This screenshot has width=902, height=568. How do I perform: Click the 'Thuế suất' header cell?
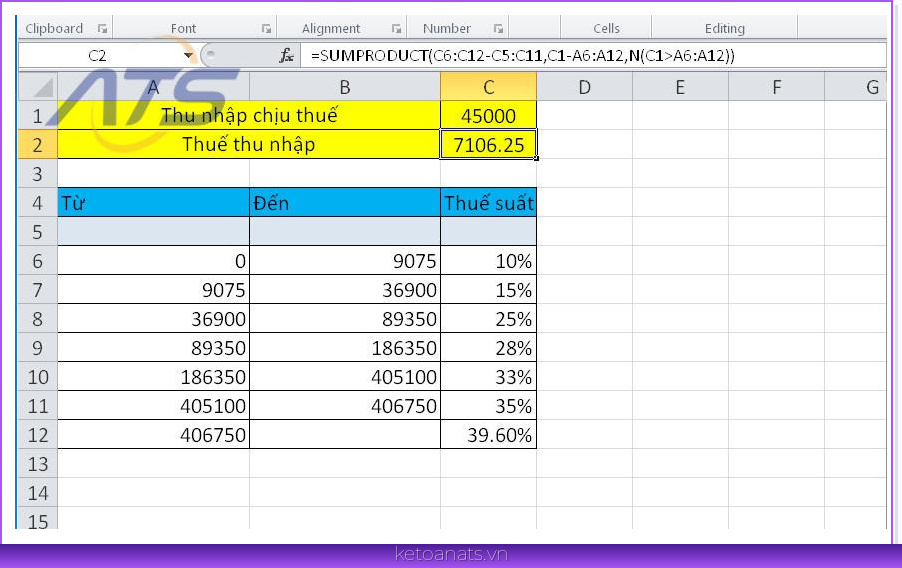(488, 203)
